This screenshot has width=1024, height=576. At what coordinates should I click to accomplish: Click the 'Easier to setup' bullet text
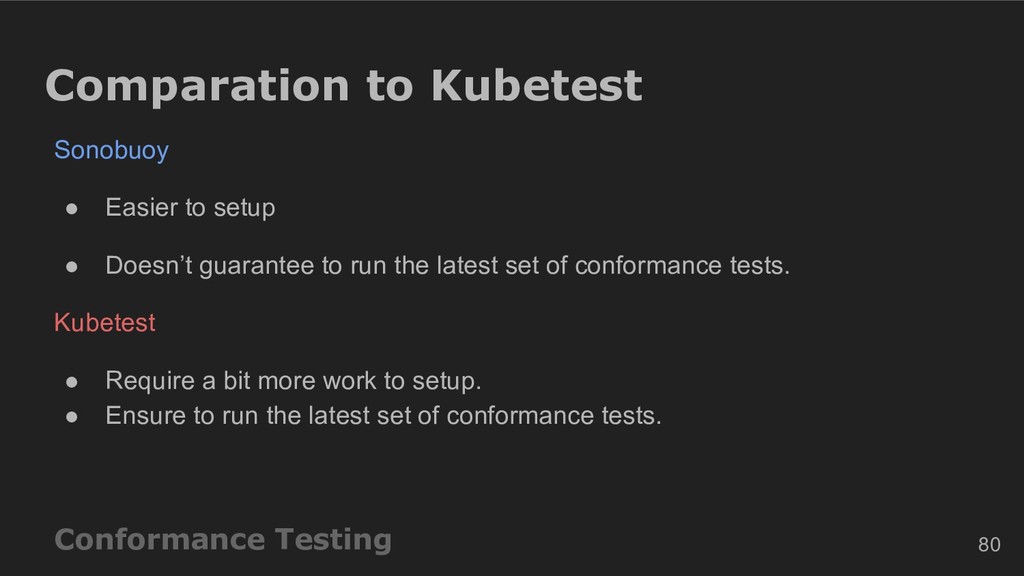pos(190,208)
